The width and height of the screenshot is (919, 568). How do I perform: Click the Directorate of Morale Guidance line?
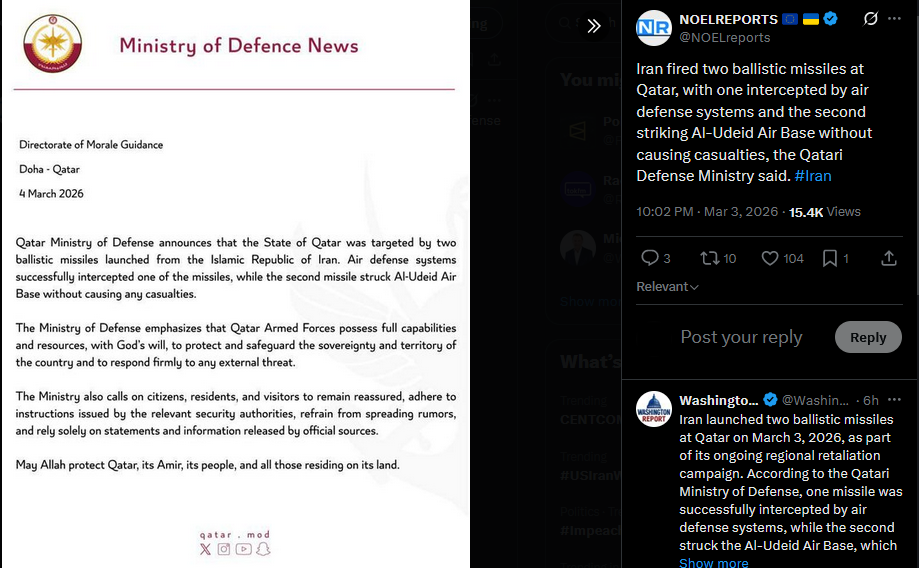pyautogui.click(x=91, y=145)
